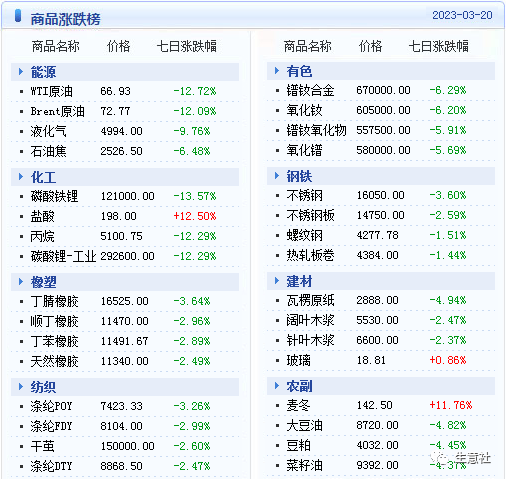
Task: Select 丁苯橡胶 commodity name
Action: [x=54, y=341]
